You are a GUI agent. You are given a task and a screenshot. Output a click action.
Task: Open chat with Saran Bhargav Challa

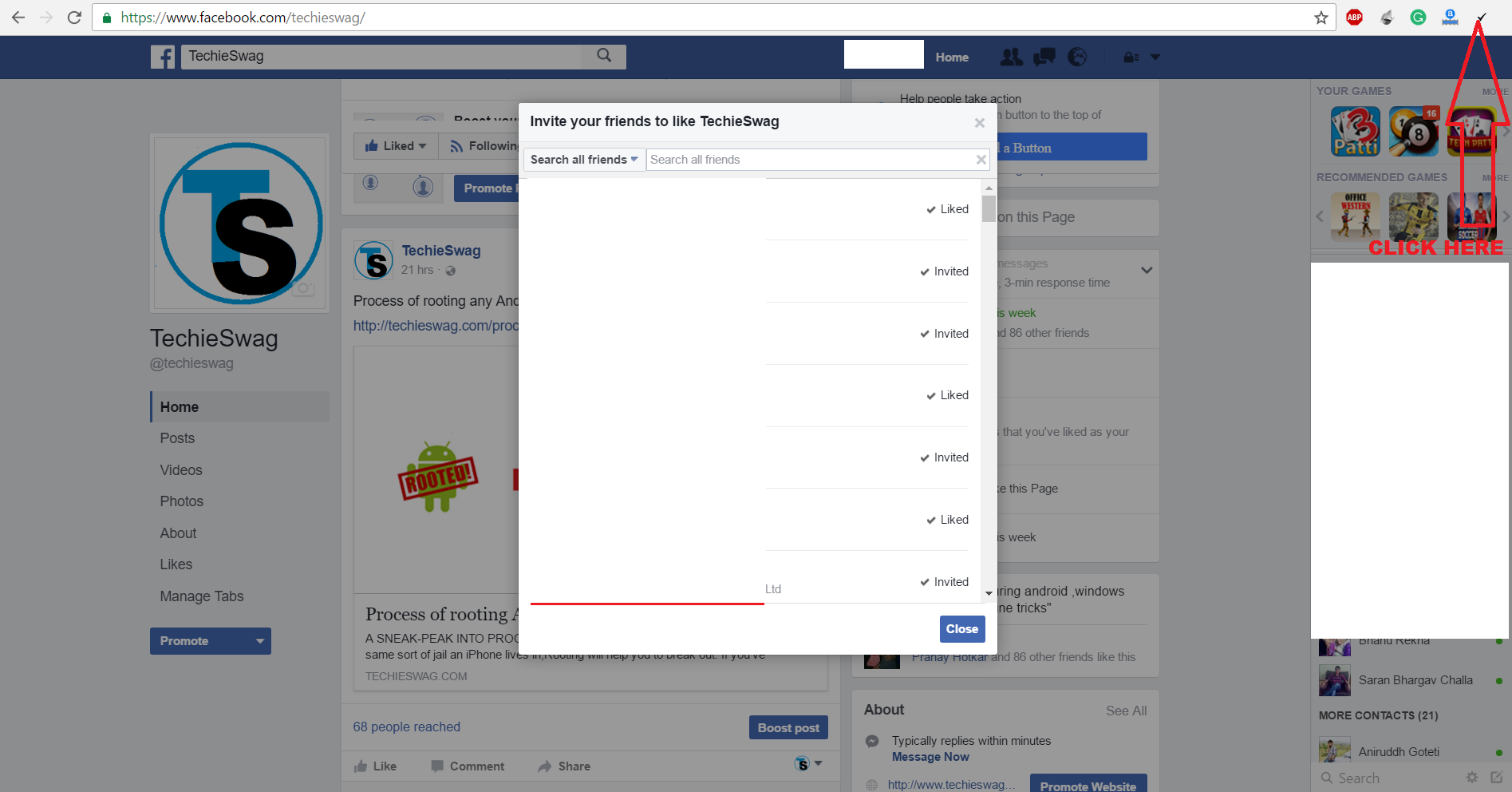[x=1411, y=680]
